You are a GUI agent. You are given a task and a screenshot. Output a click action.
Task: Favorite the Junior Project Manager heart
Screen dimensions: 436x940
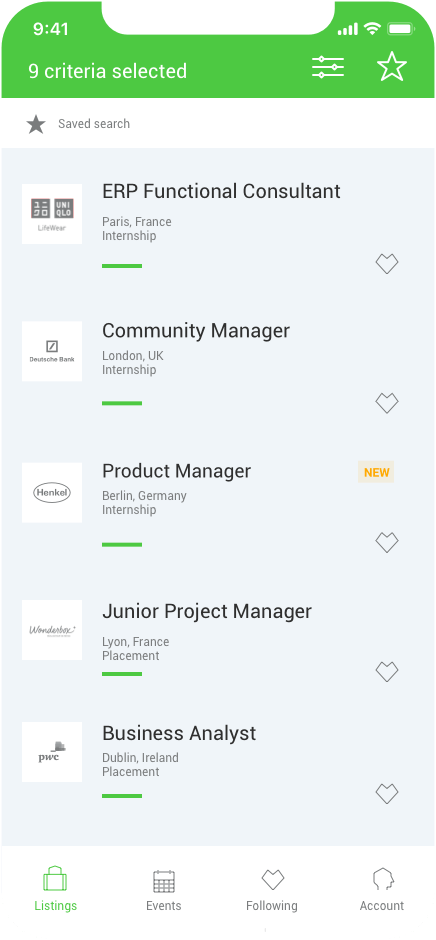click(x=387, y=671)
